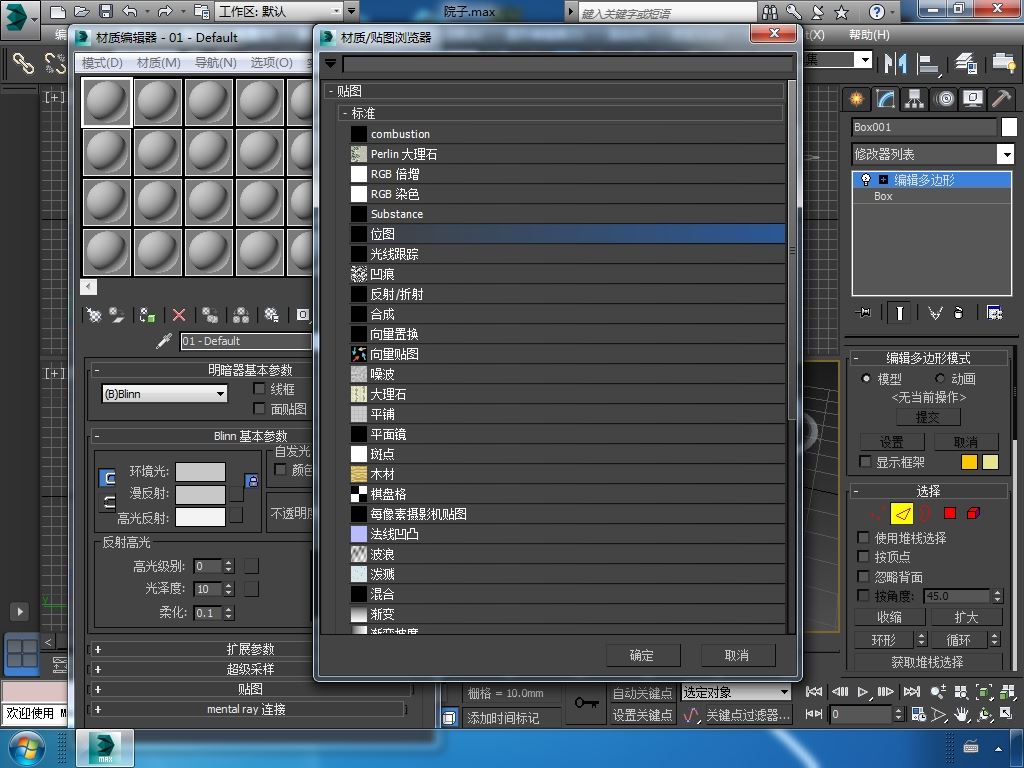The height and width of the screenshot is (768, 1024).
Task: Enable the 按角度 checkbox
Action: tap(863, 596)
